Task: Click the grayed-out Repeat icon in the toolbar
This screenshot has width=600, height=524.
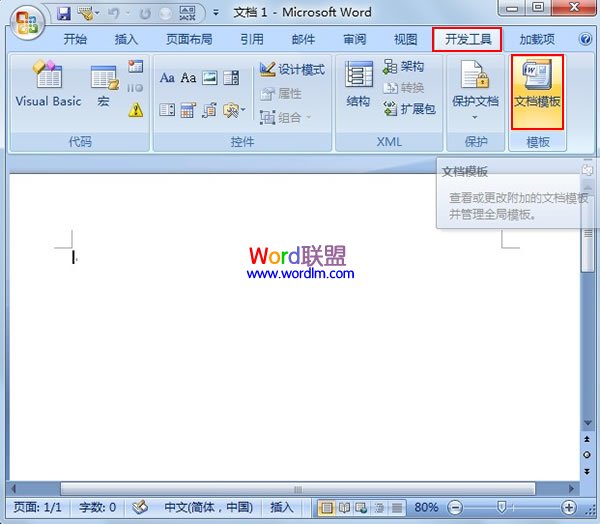Action: (145, 14)
